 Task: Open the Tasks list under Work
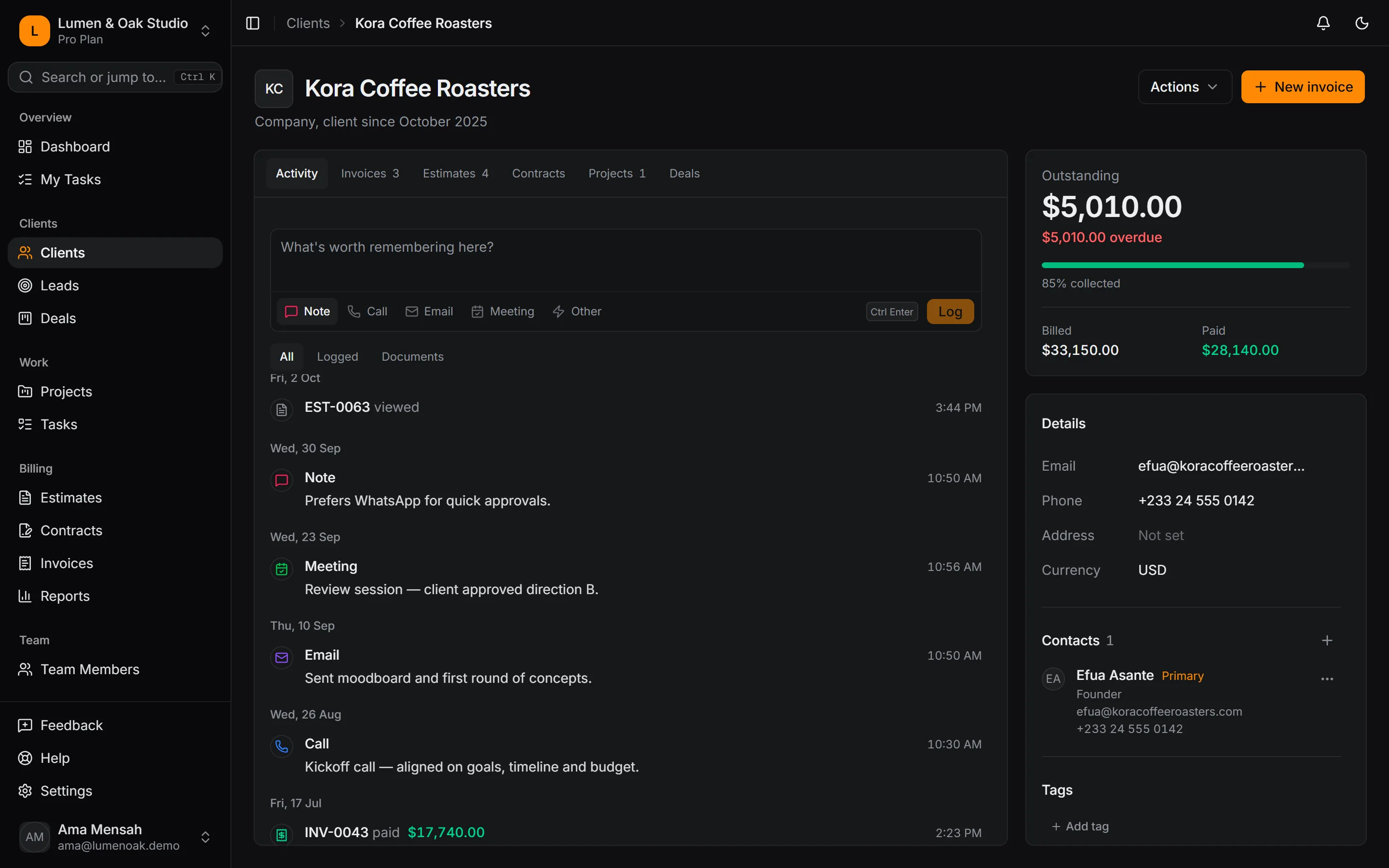[115, 424]
